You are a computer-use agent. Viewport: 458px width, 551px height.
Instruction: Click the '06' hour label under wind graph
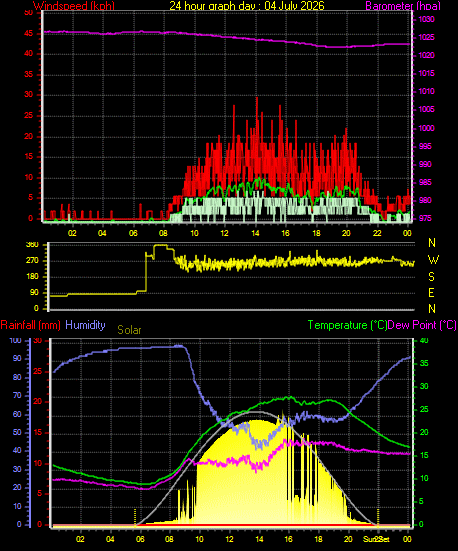pos(133,233)
